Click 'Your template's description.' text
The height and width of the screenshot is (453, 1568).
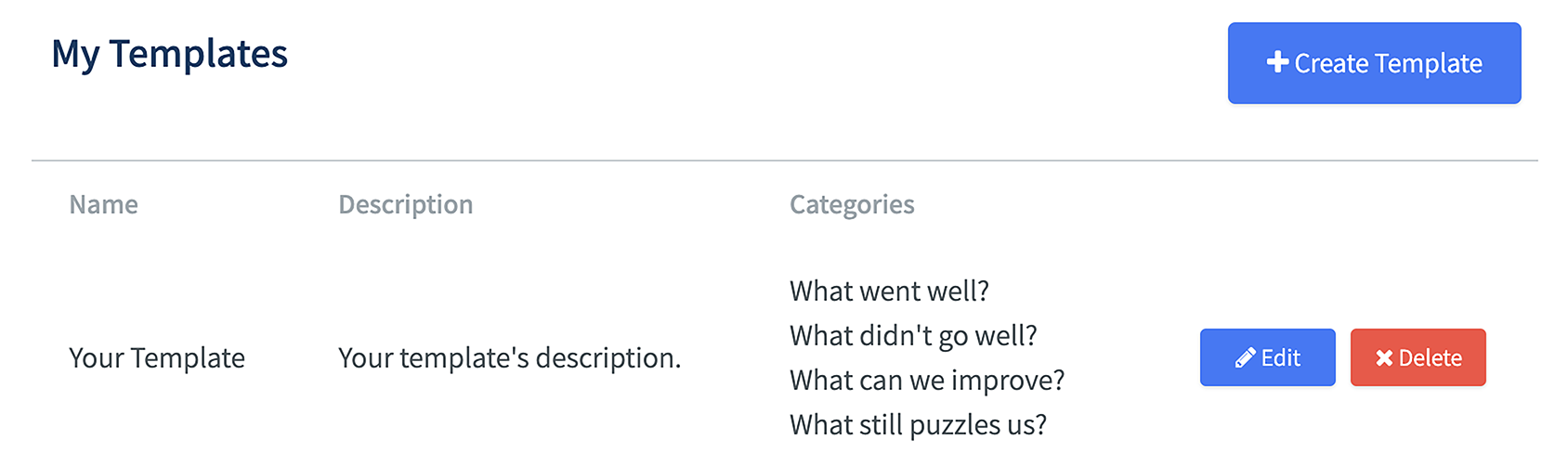click(509, 358)
